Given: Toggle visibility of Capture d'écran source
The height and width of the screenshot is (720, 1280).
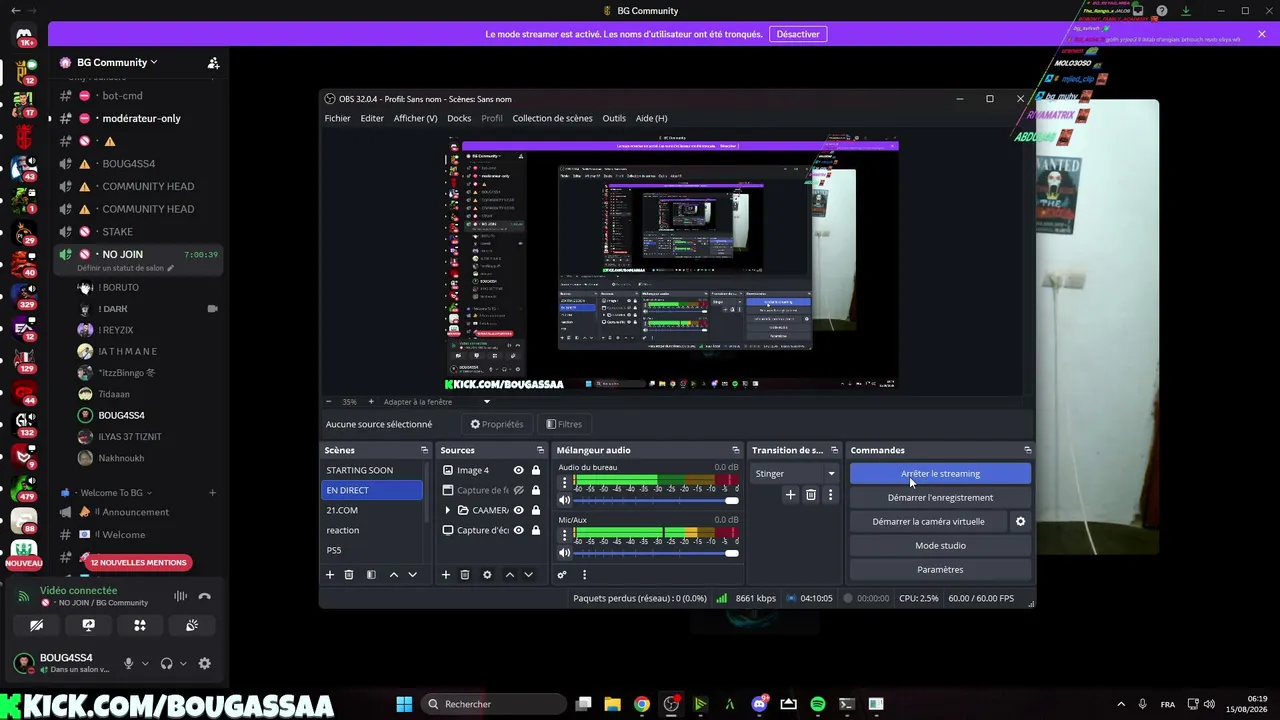Looking at the screenshot, I should pyautogui.click(x=518, y=530).
